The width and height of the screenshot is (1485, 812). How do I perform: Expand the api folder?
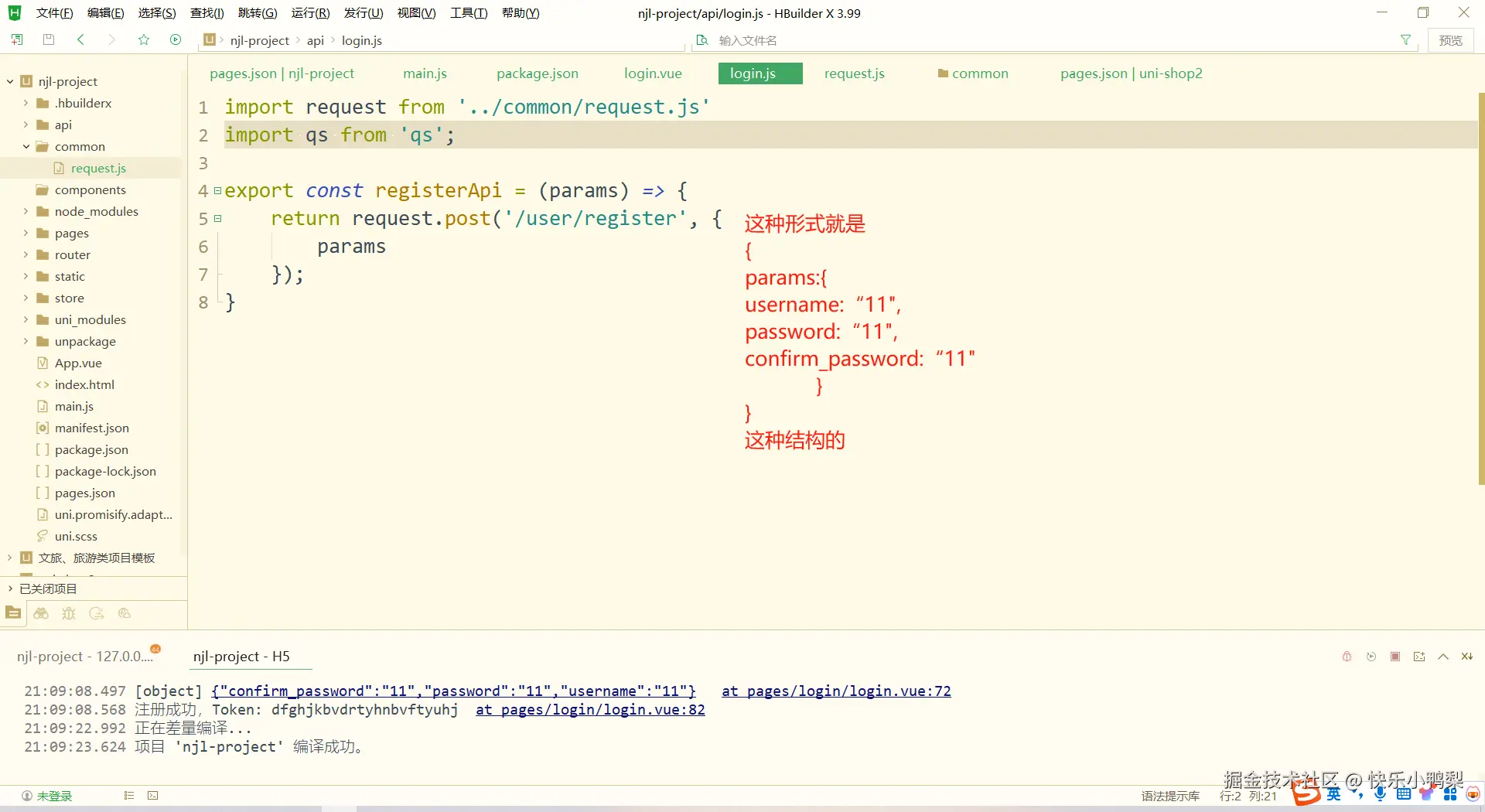(26, 125)
